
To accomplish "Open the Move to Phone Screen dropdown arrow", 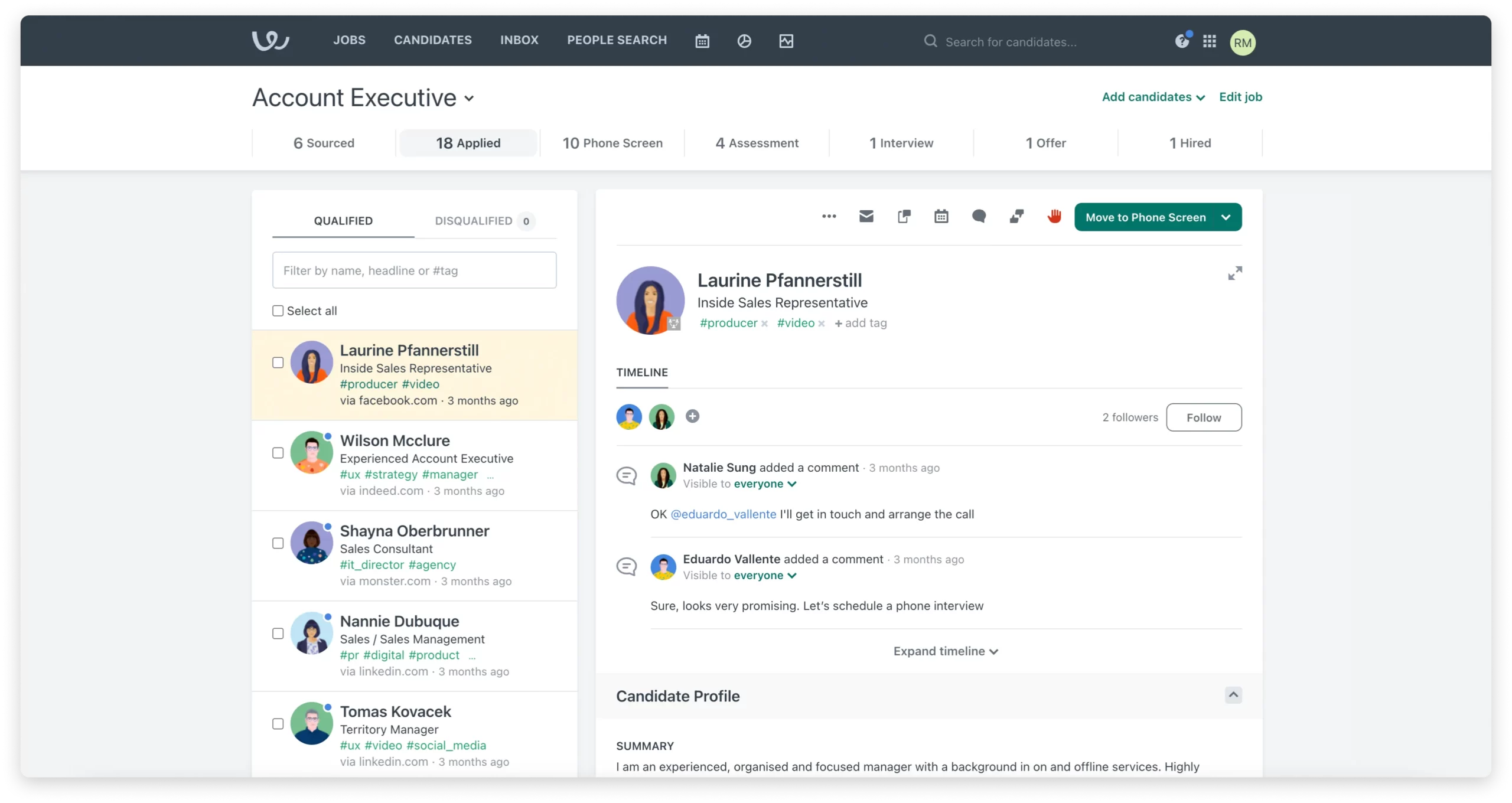I will coord(1226,218).
